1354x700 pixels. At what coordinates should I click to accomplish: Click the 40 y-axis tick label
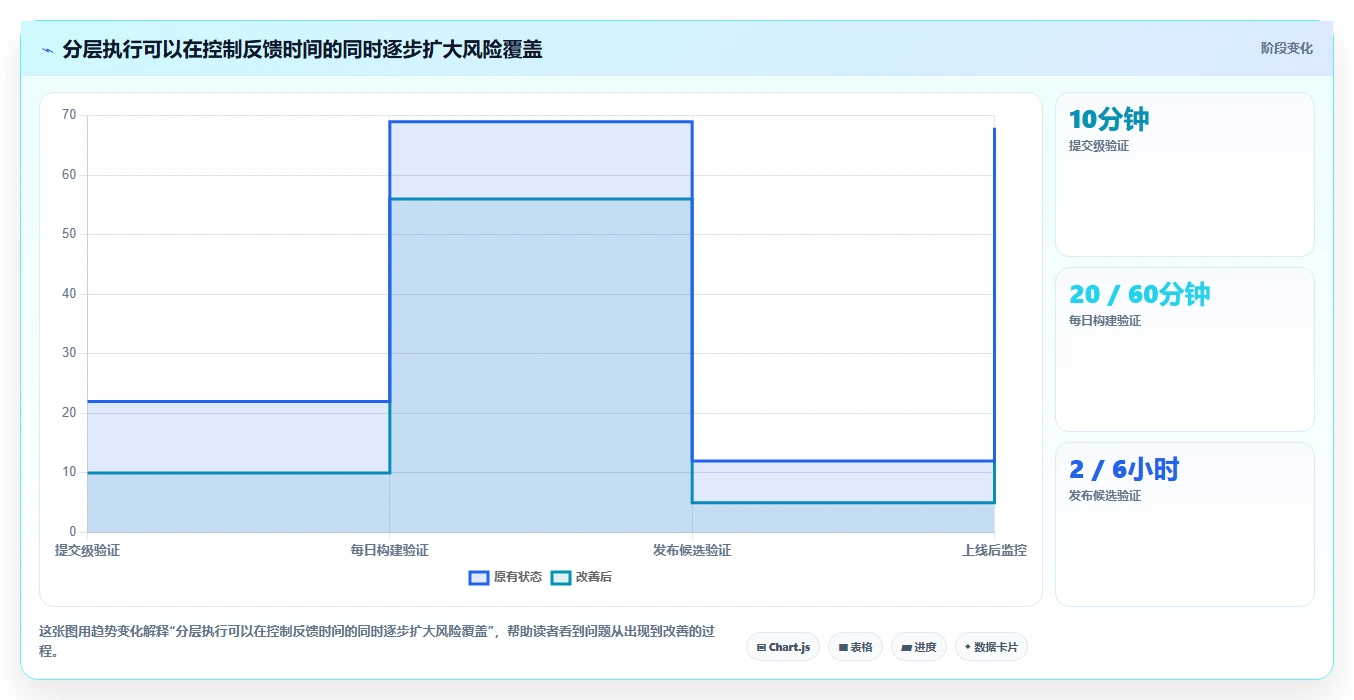pyautogui.click(x=69, y=294)
